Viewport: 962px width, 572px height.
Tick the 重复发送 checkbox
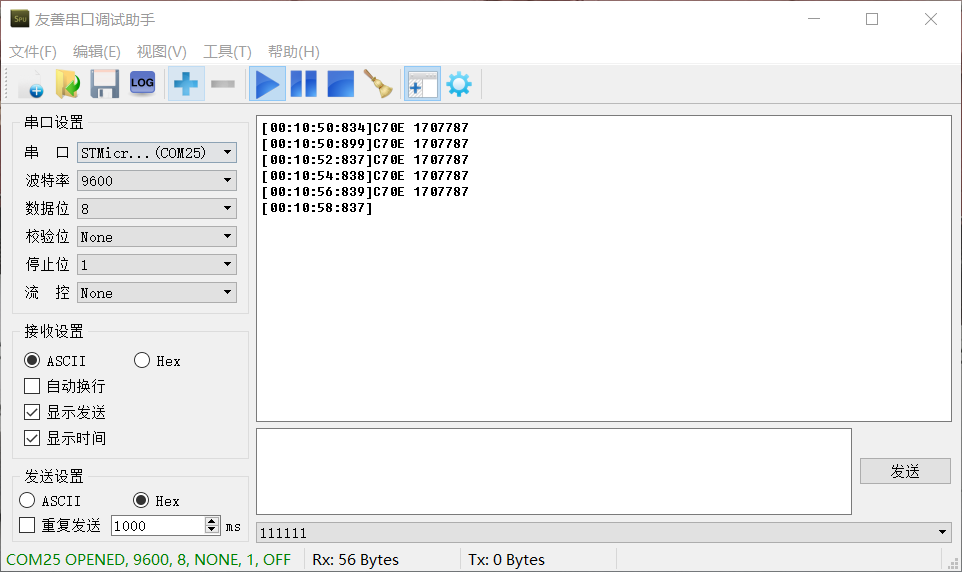coord(28,525)
